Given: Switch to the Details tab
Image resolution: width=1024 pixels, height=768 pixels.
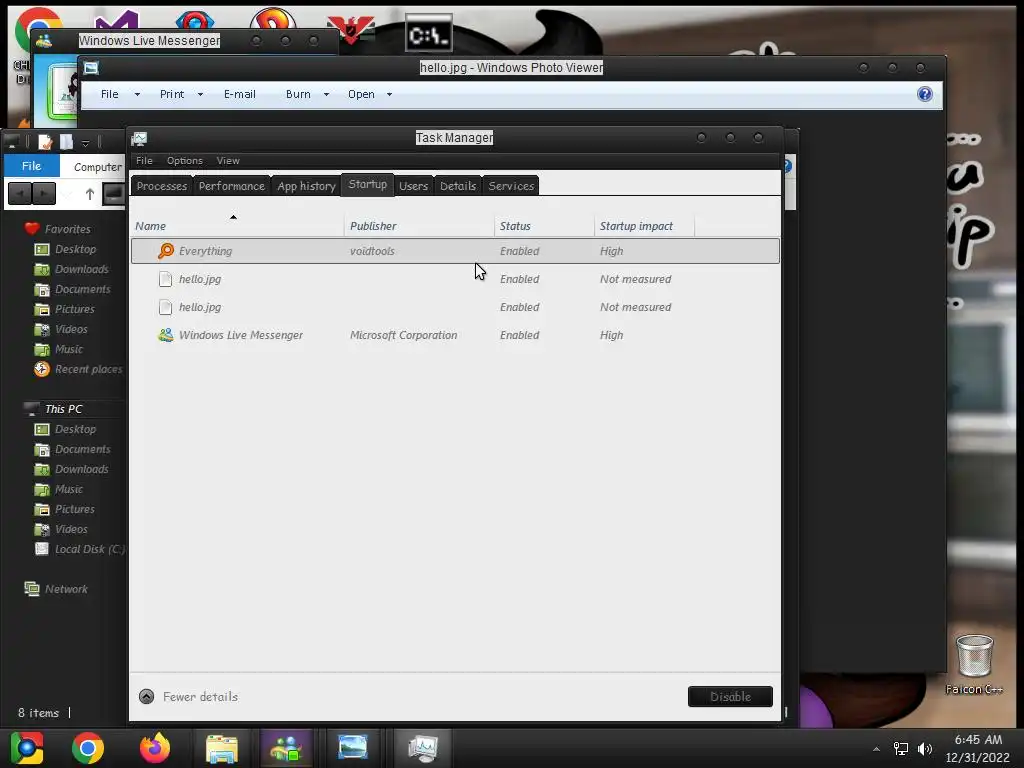Looking at the screenshot, I should click(x=458, y=186).
